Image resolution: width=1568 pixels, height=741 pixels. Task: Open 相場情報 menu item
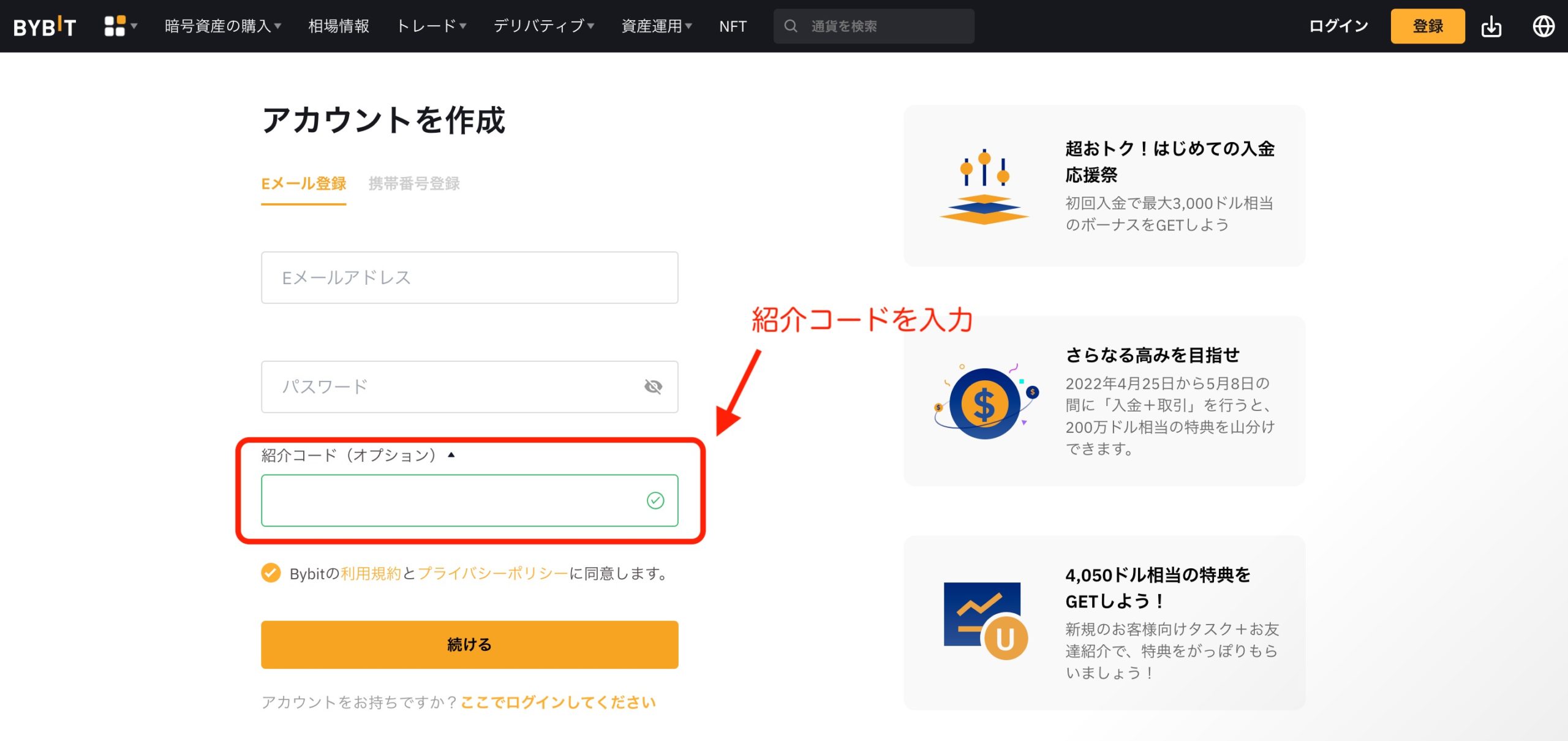(339, 26)
